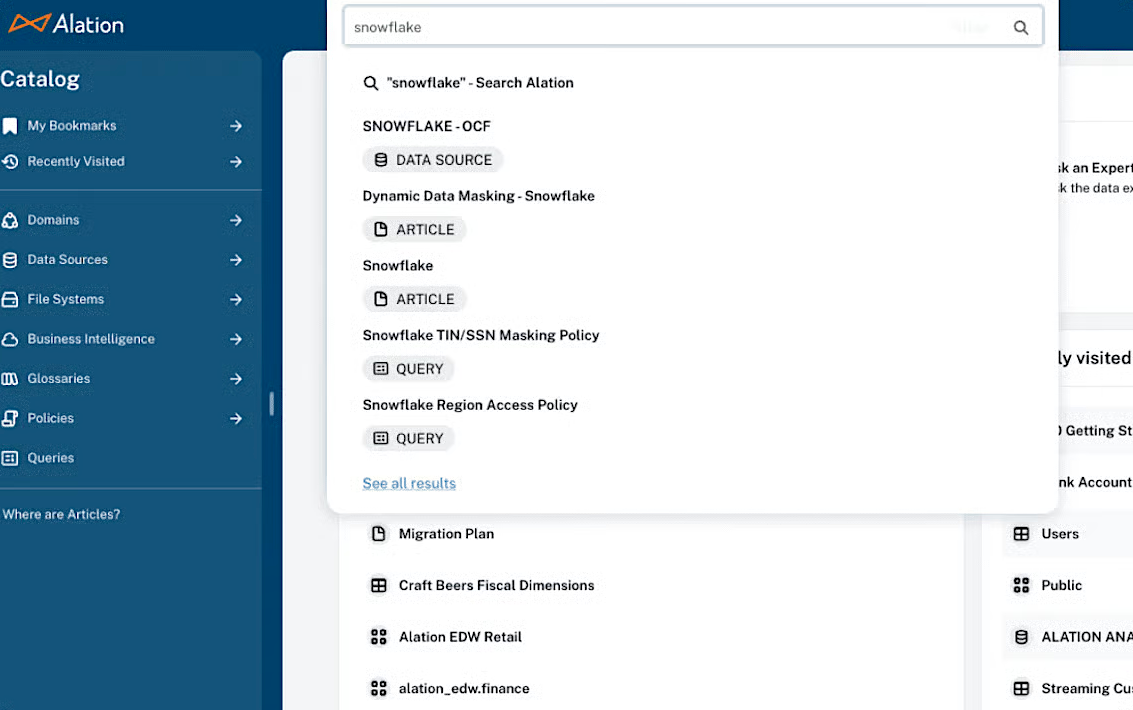The image size is (1133, 710).
Task: Expand Glossaries with its arrow
Action: point(236,379)
